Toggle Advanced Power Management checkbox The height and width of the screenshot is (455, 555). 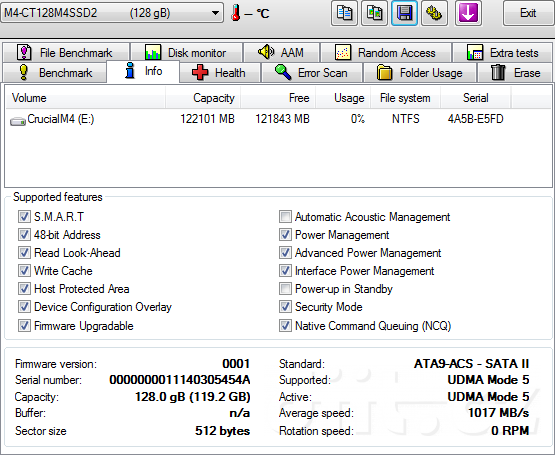285,252
